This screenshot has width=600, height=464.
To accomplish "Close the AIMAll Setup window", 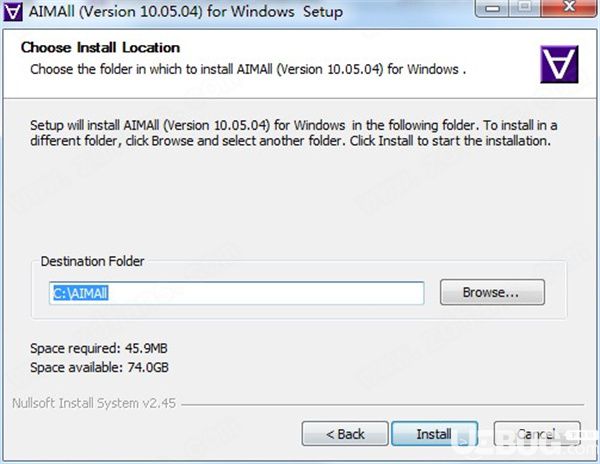I will [569, 8].
